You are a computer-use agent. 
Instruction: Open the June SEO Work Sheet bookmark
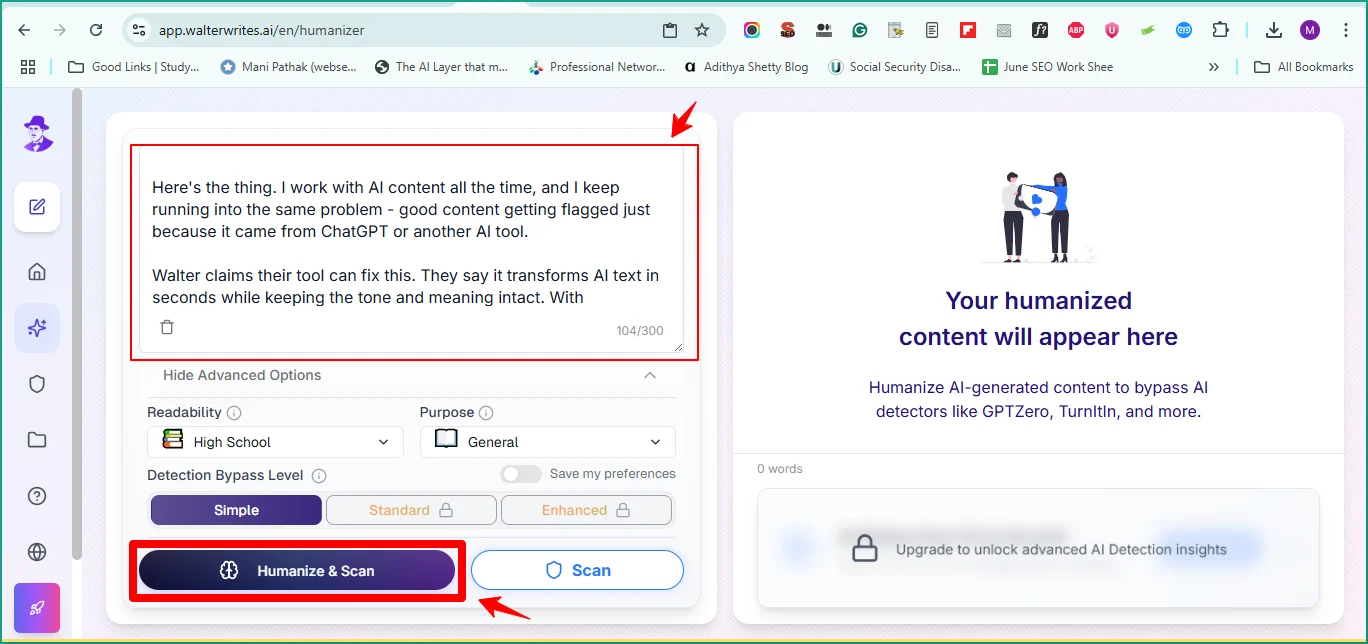(x=1047, y=67)
